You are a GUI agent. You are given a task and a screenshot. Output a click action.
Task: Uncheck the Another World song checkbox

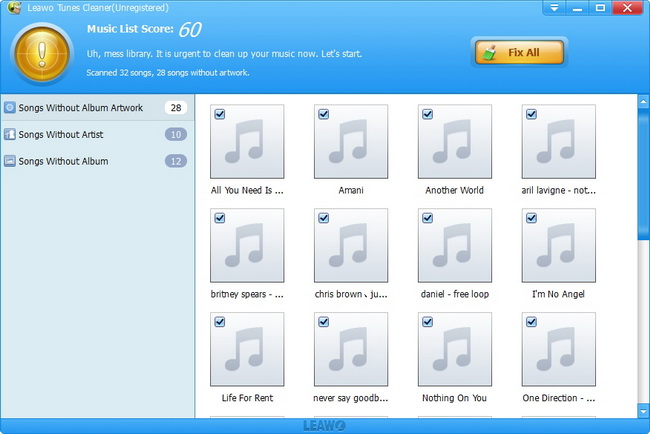coord(427,114)
